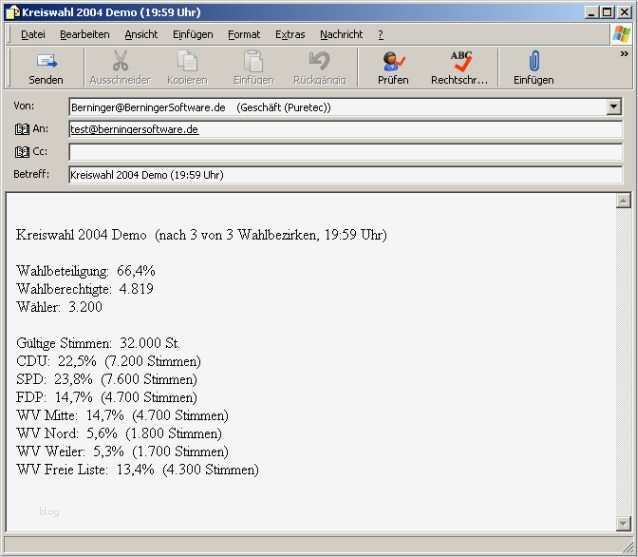This screenshot has height=557, width=638.
Task: Click the test@berningersoftware.de recipient link
Action: (135, 129)
